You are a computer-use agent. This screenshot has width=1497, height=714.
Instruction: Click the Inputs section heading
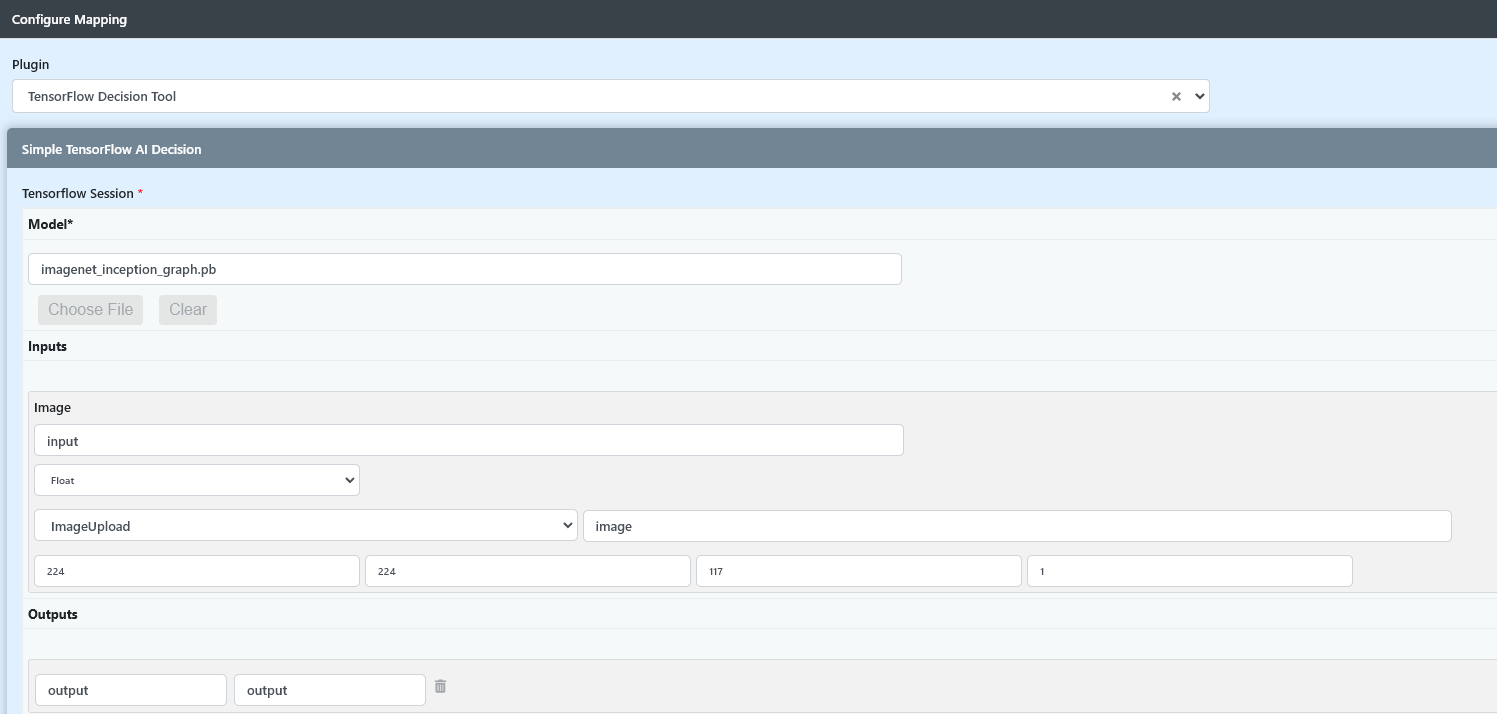(x=48, y=346)
